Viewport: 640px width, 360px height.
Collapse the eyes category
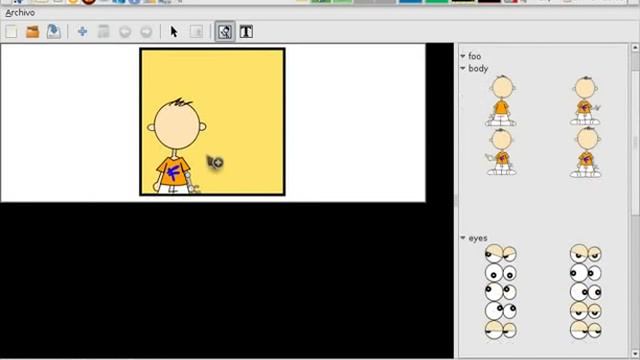(x=463, y=238)
